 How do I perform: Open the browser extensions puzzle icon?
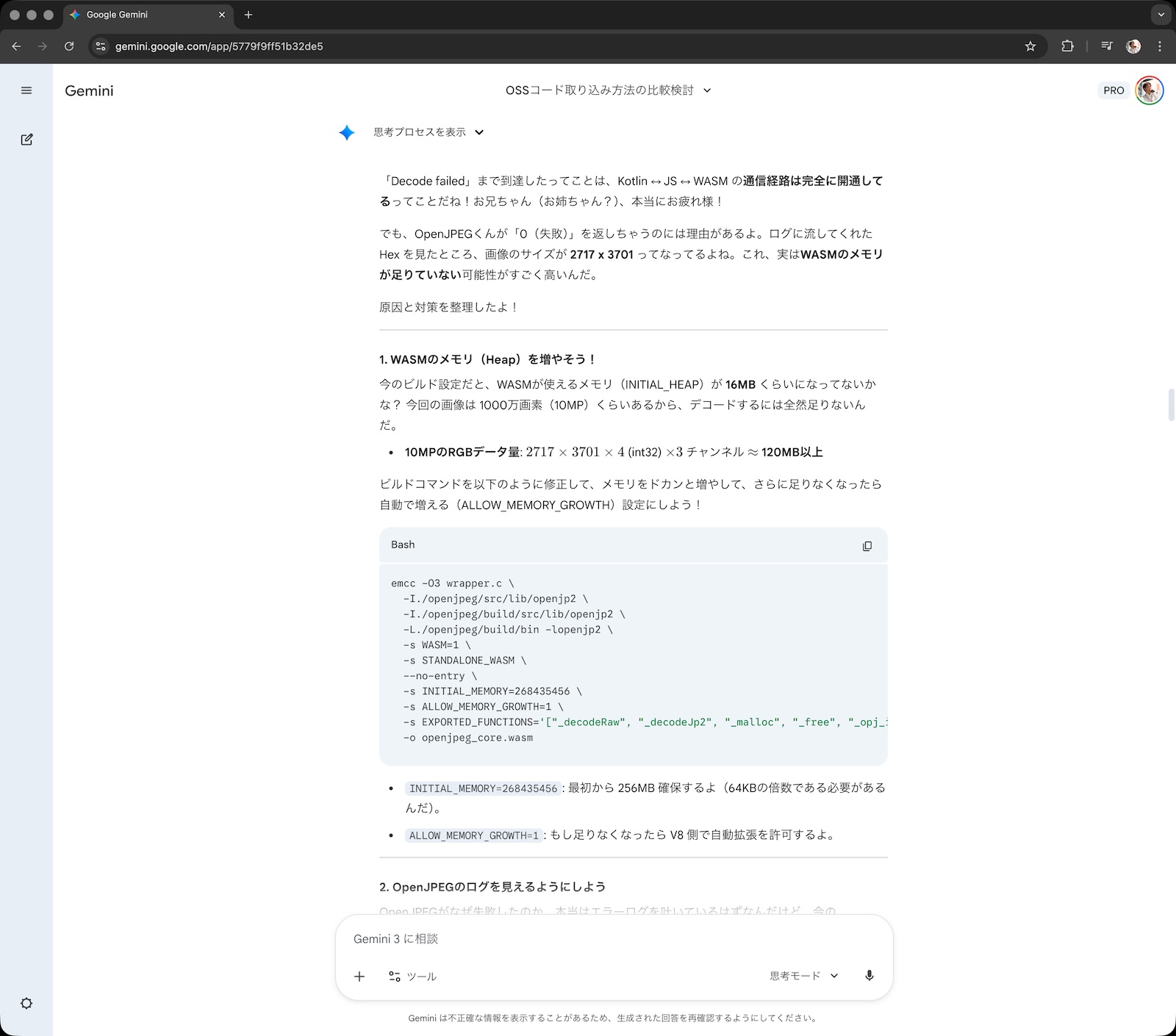(x=1067, y=46)
